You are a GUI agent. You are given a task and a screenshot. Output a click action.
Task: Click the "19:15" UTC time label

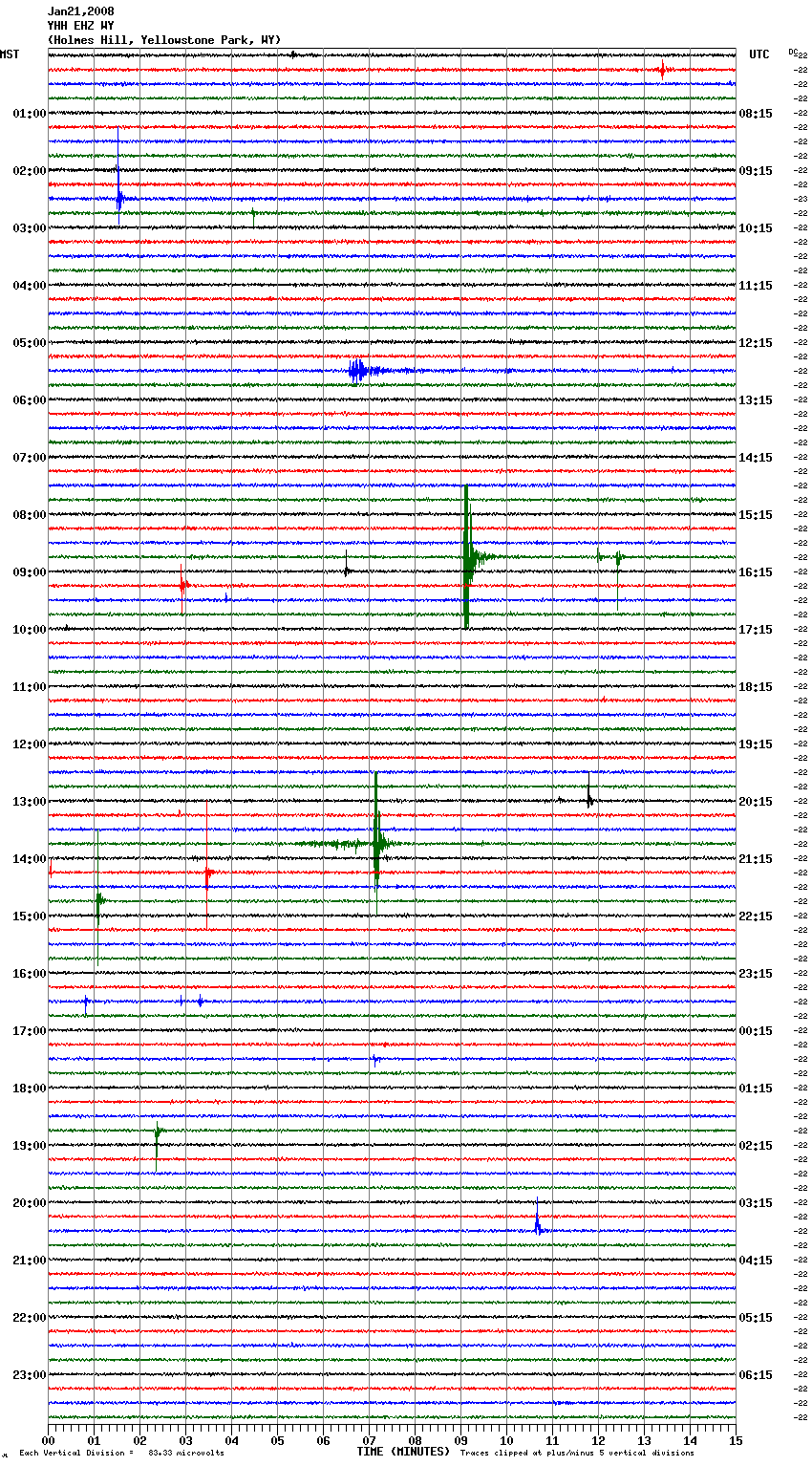(x=756, y=744)
